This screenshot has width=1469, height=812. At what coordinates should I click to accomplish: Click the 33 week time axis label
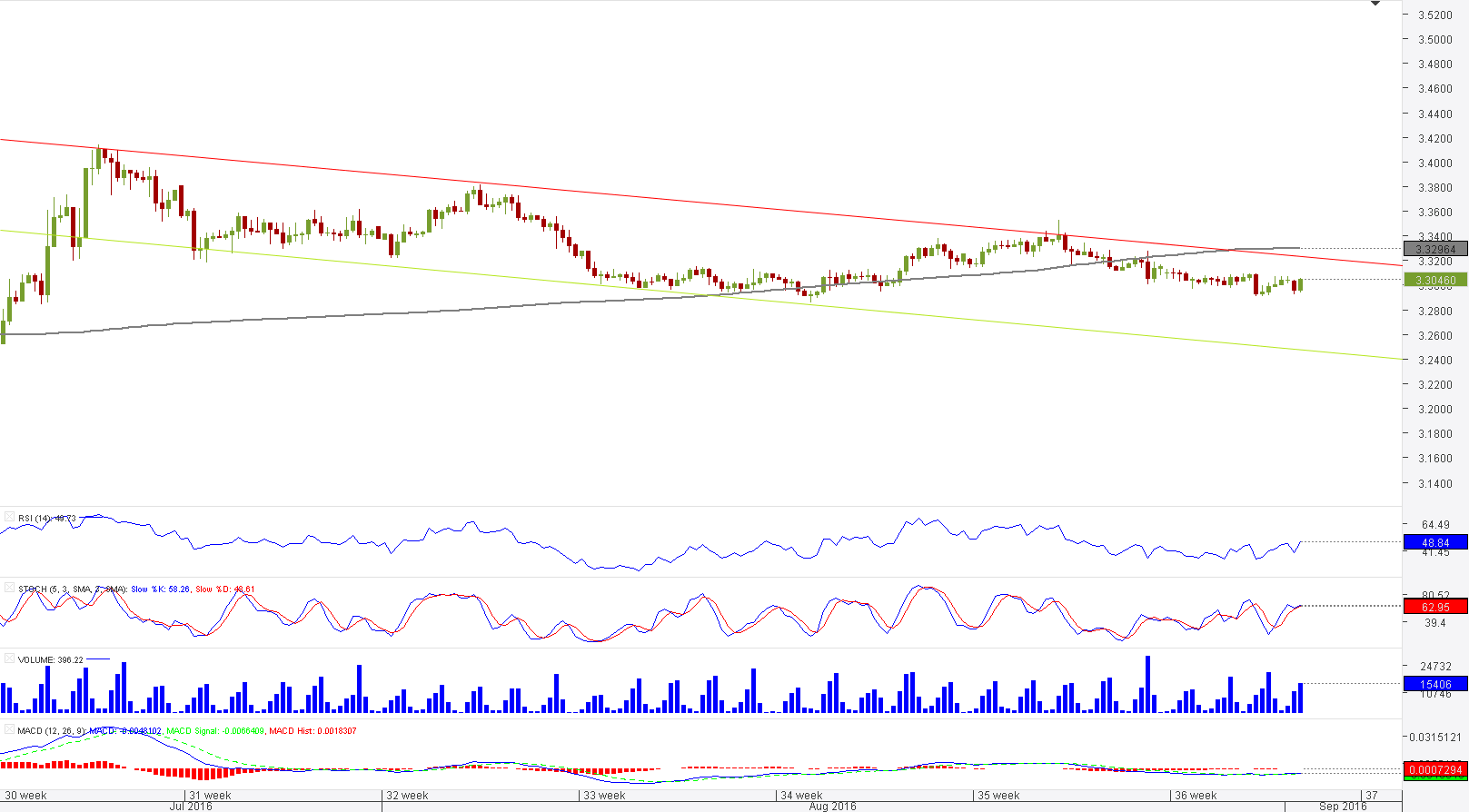[604, 796]
